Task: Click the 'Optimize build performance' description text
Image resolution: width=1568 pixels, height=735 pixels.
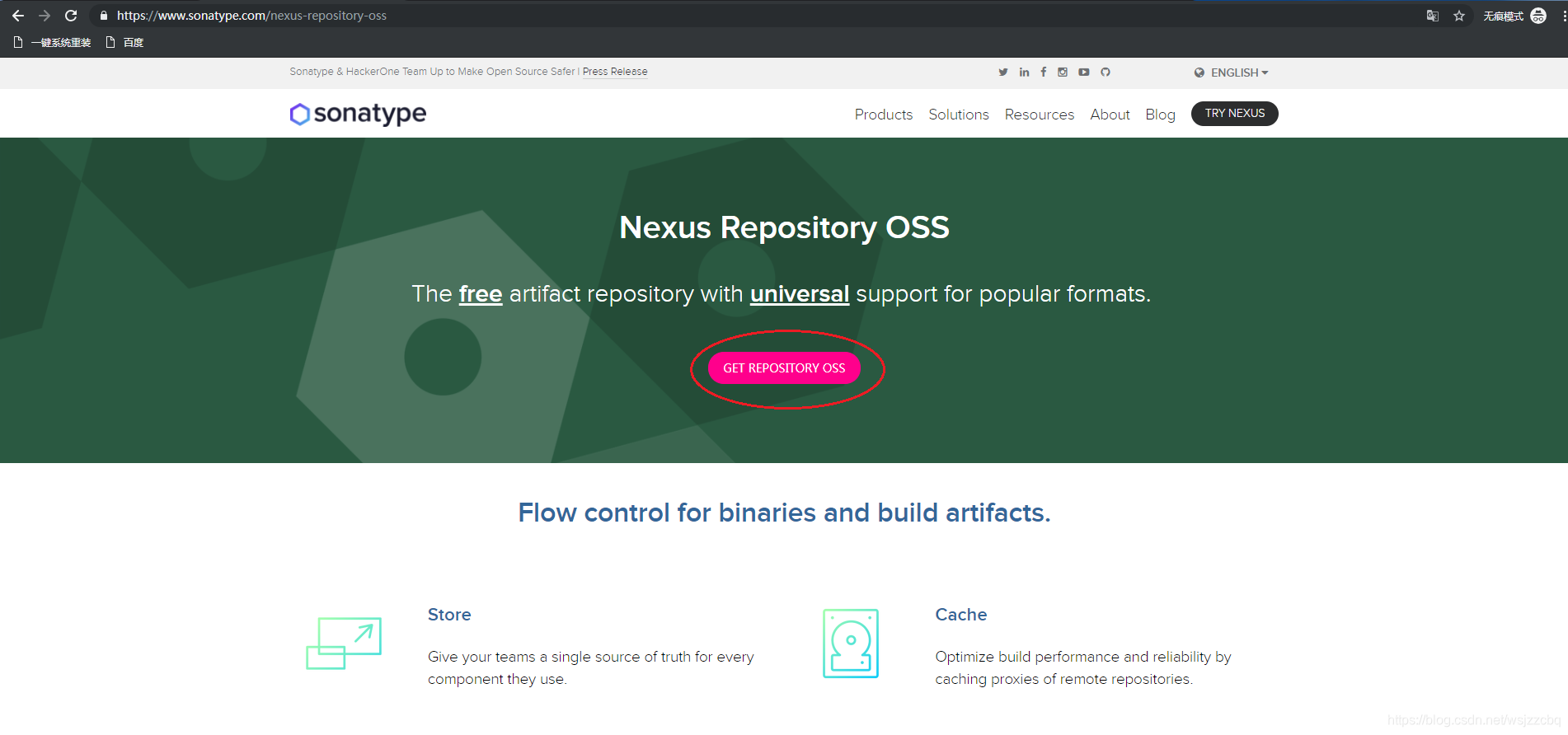Action: [x=1083, y=668]
